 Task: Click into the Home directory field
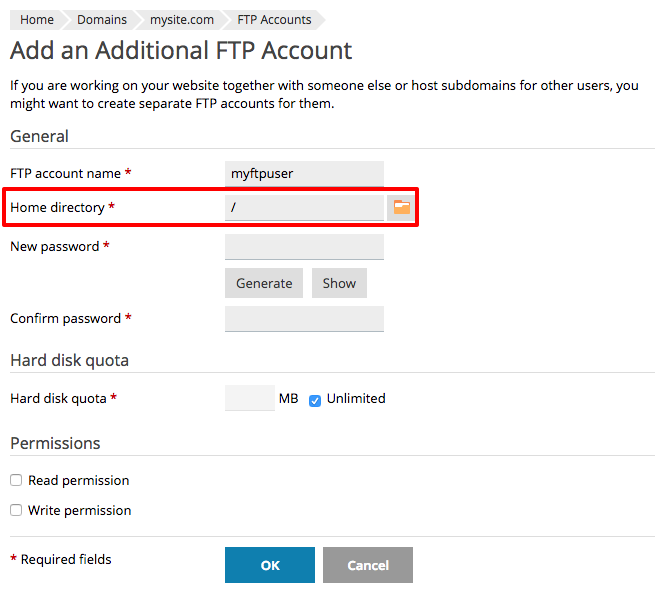[x=305, y=208]
